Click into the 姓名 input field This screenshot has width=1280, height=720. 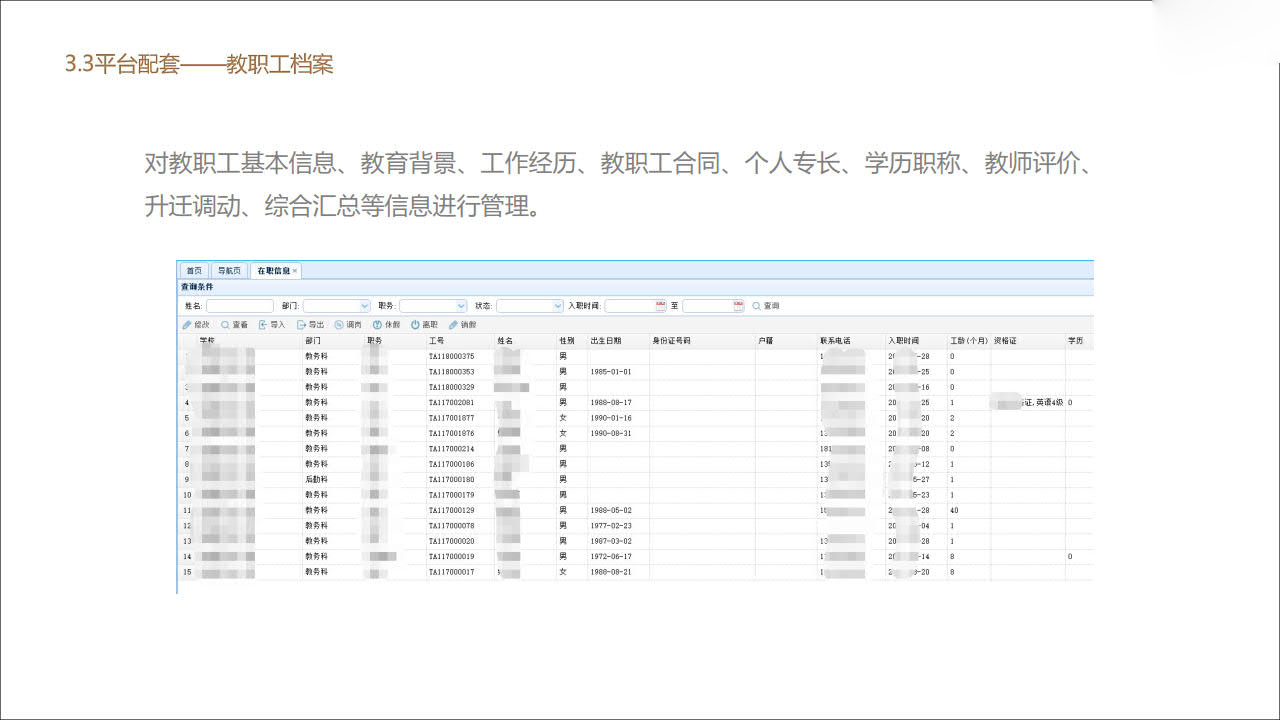(240, 306)
